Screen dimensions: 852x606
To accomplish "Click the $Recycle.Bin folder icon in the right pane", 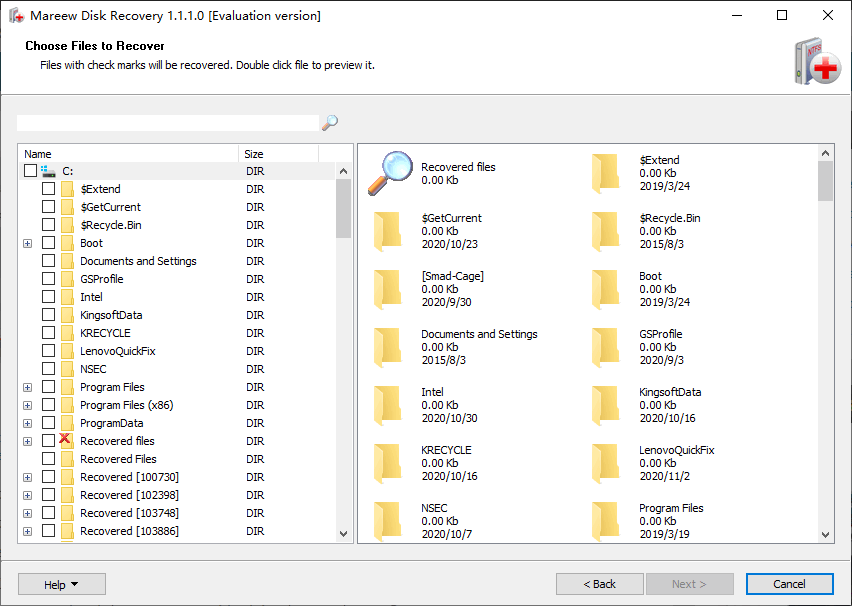I will tap(605, 232).
